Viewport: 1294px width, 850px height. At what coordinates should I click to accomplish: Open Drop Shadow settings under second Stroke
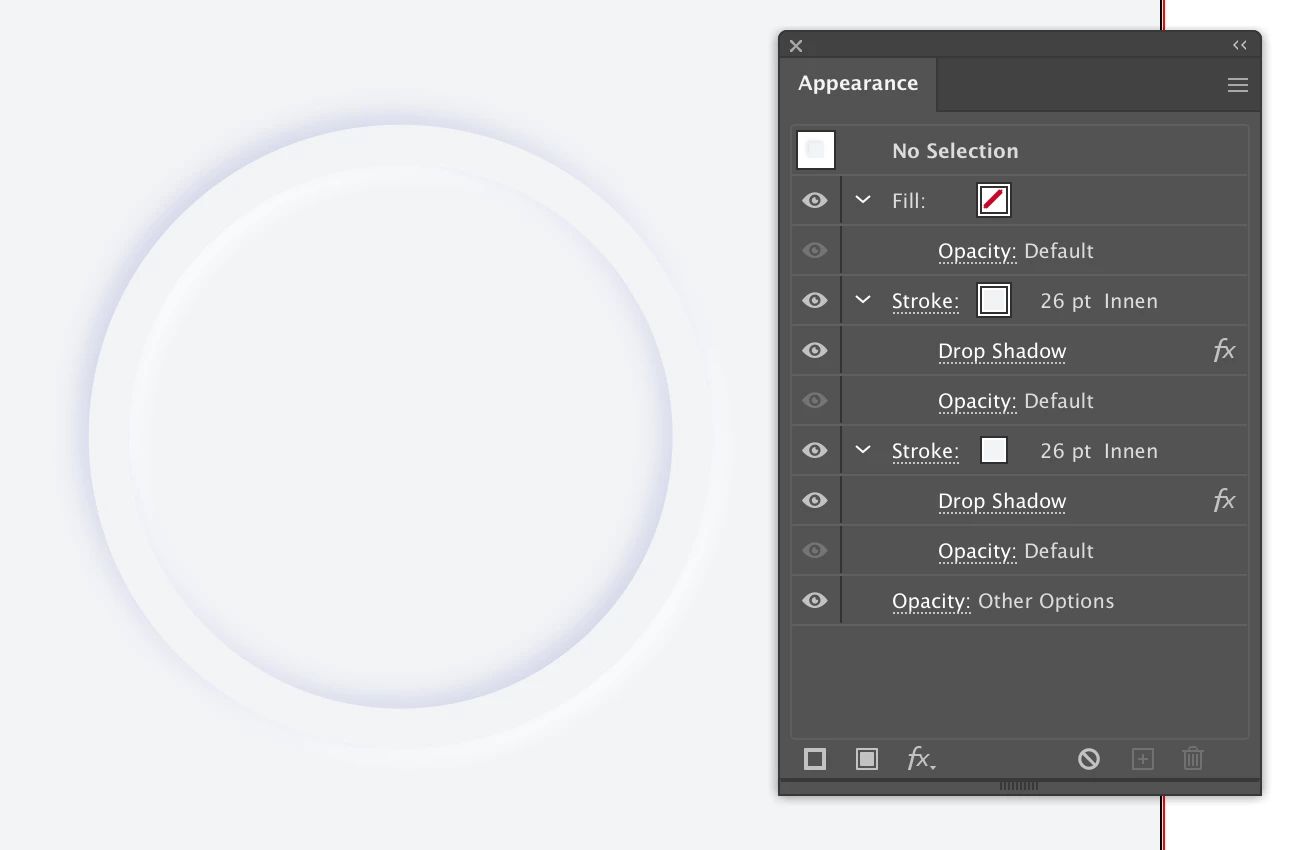(x=1002, y=501)
